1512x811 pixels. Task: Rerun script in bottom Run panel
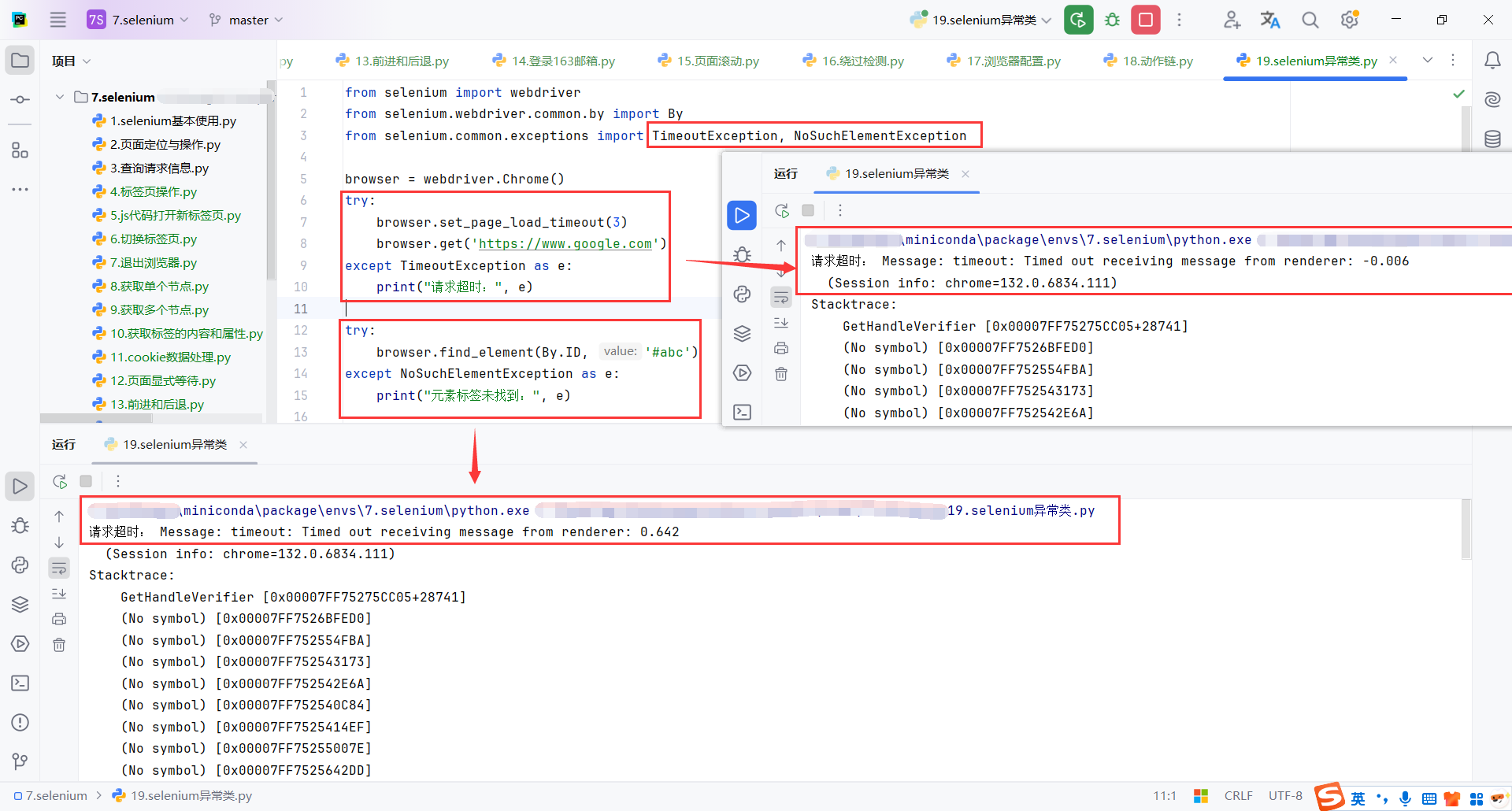pos(60,481)
